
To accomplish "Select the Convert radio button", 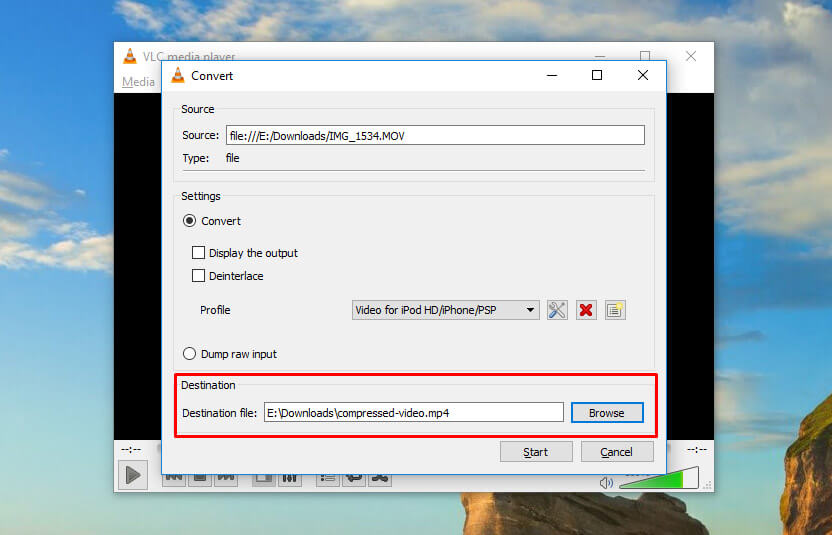I will point(189,221).
